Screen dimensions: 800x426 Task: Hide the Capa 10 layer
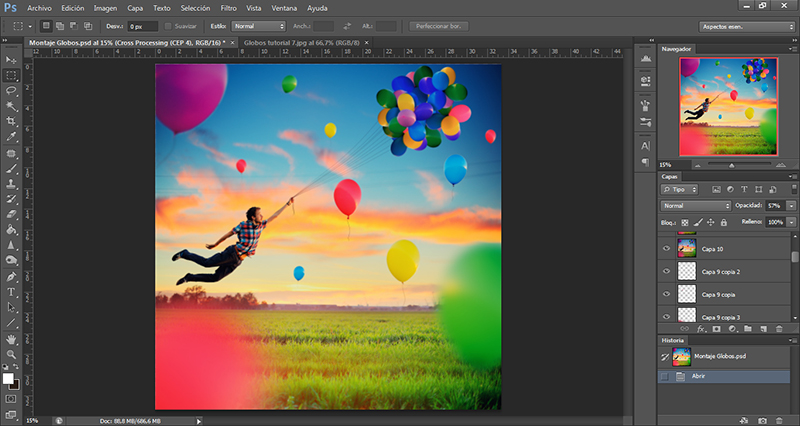[x=666, y=249]
